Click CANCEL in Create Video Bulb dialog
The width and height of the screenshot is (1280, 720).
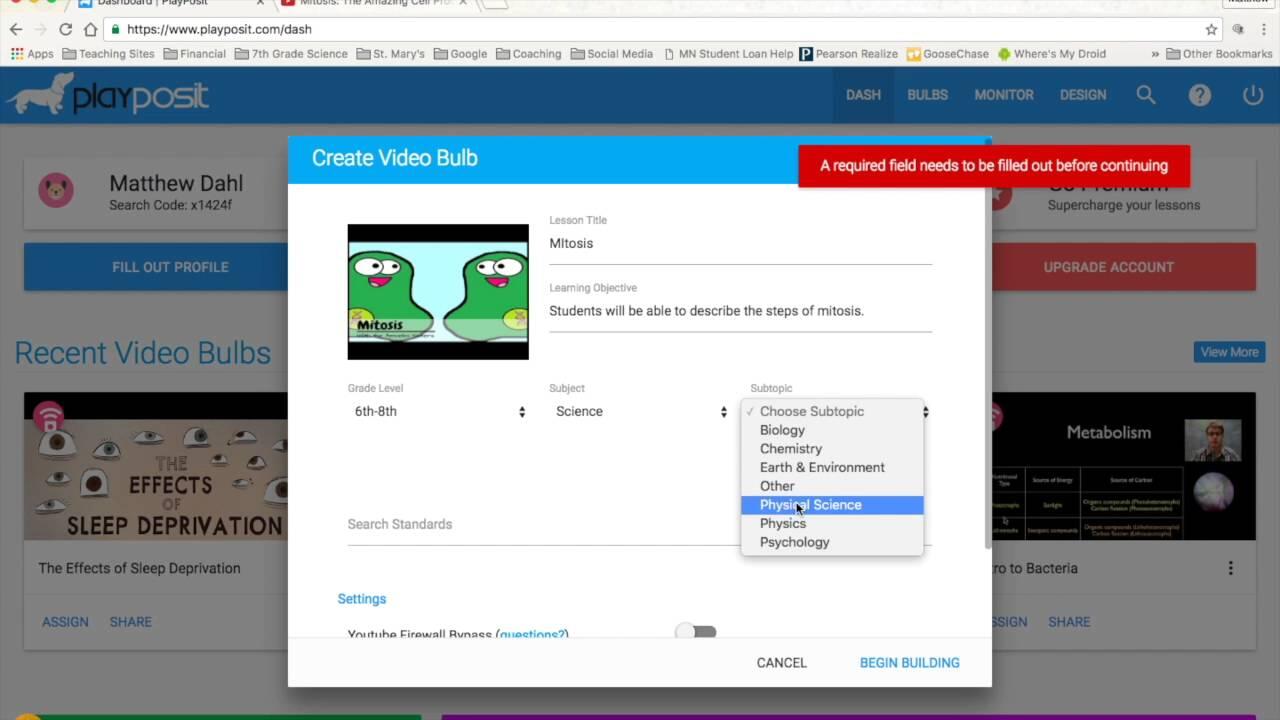(782, 662)
